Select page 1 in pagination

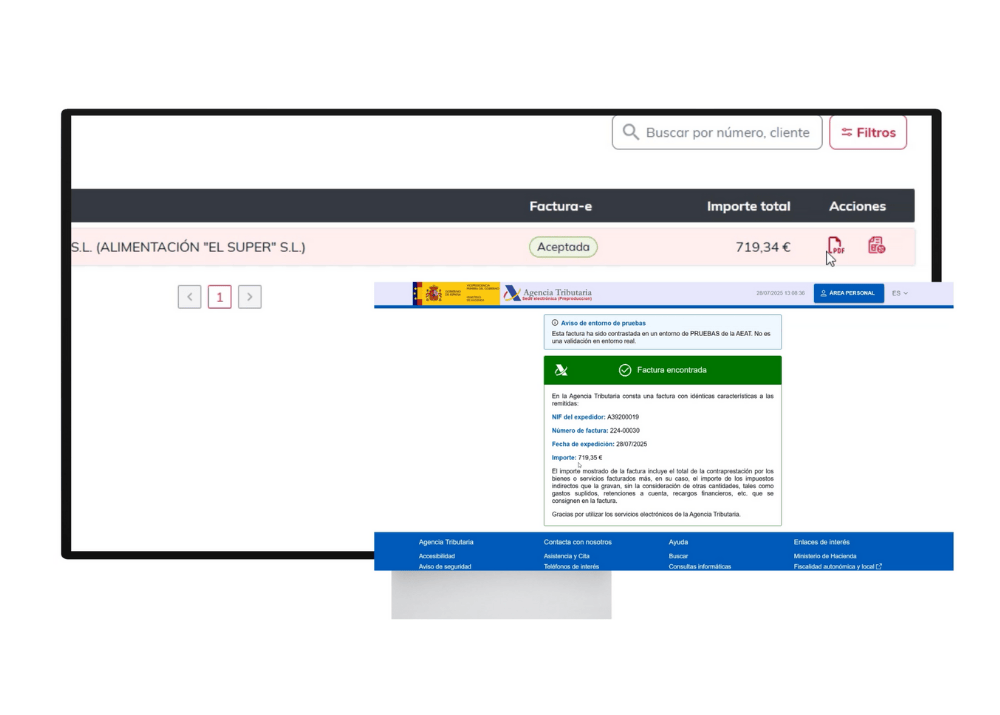pos(220,296)
